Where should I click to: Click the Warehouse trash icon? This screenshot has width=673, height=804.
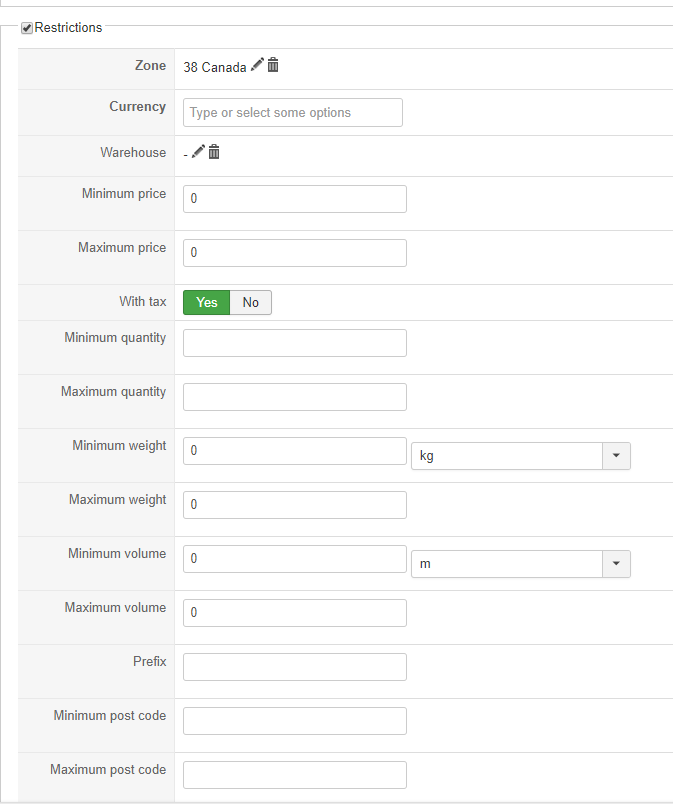pyautogui.click(x=214, y=151)
